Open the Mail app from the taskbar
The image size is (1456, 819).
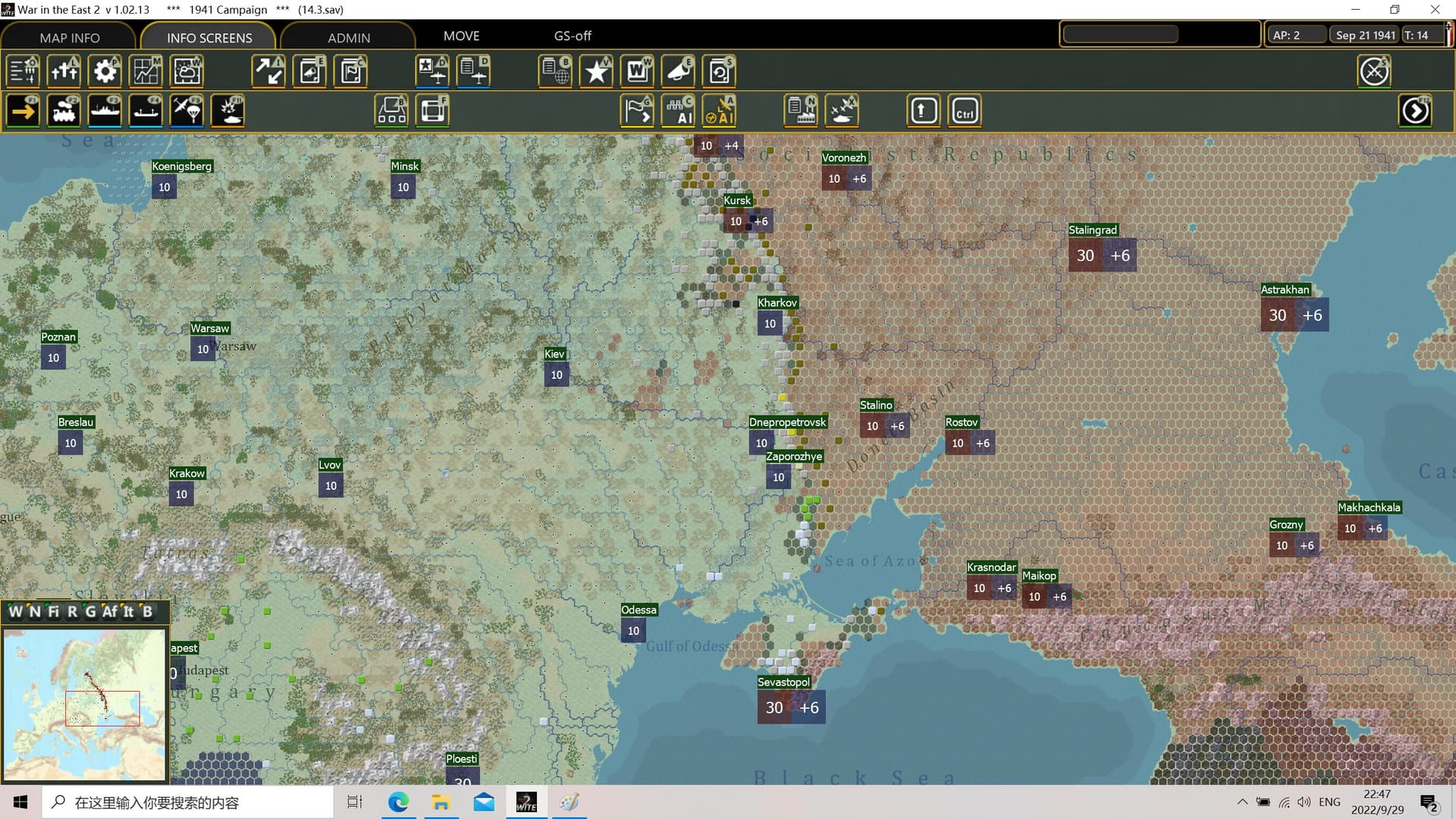pos(484,802)
